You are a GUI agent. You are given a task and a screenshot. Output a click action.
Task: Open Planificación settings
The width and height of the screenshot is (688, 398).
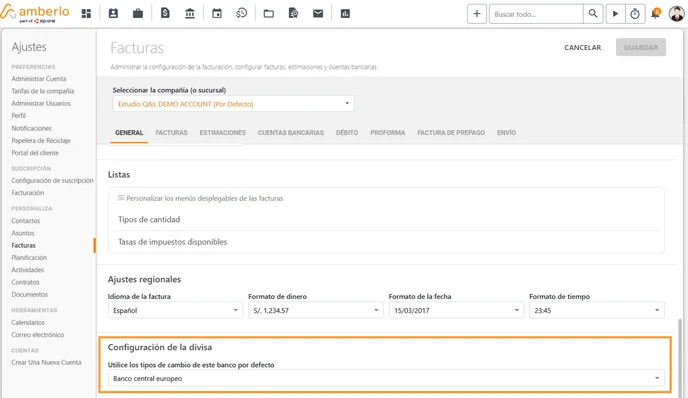click(x=29, y=258)
